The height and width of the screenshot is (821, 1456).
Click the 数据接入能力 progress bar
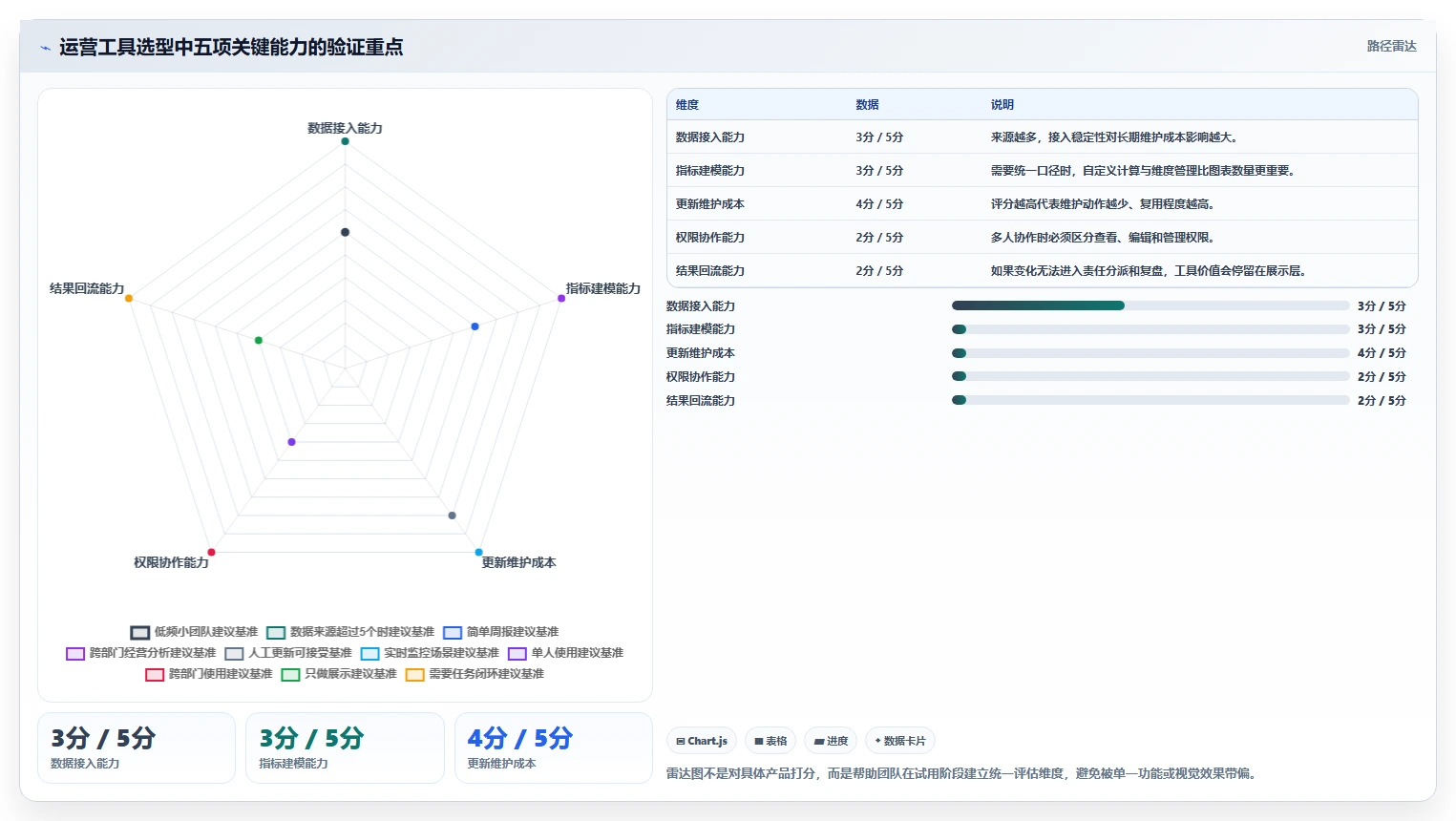coord(1150,305)
